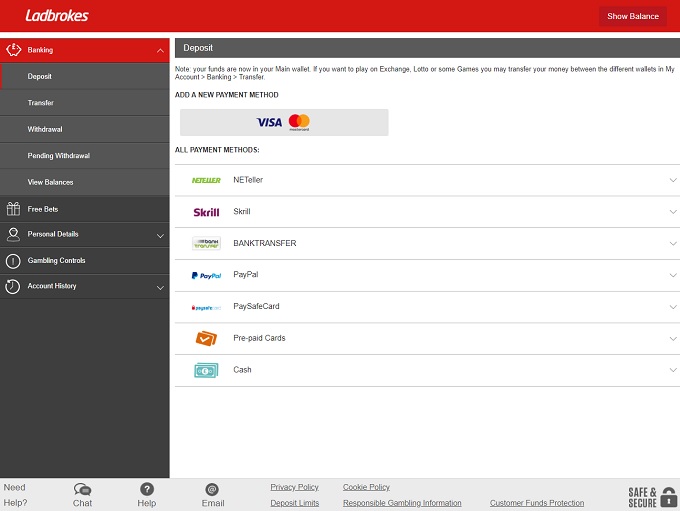680x511 pixels.
Task: Click the Pre-paid Cards method name
Action: [259, 338]
